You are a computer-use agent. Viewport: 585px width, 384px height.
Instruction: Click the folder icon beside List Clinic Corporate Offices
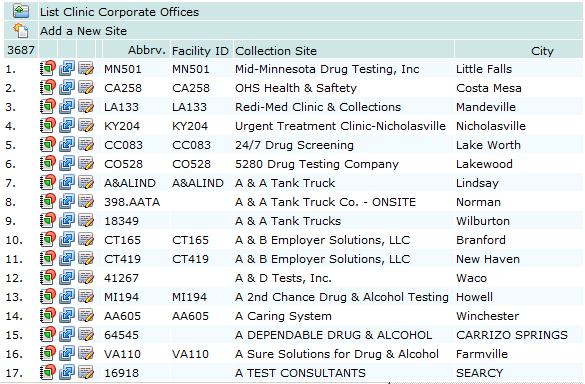[x=21, y=11]
